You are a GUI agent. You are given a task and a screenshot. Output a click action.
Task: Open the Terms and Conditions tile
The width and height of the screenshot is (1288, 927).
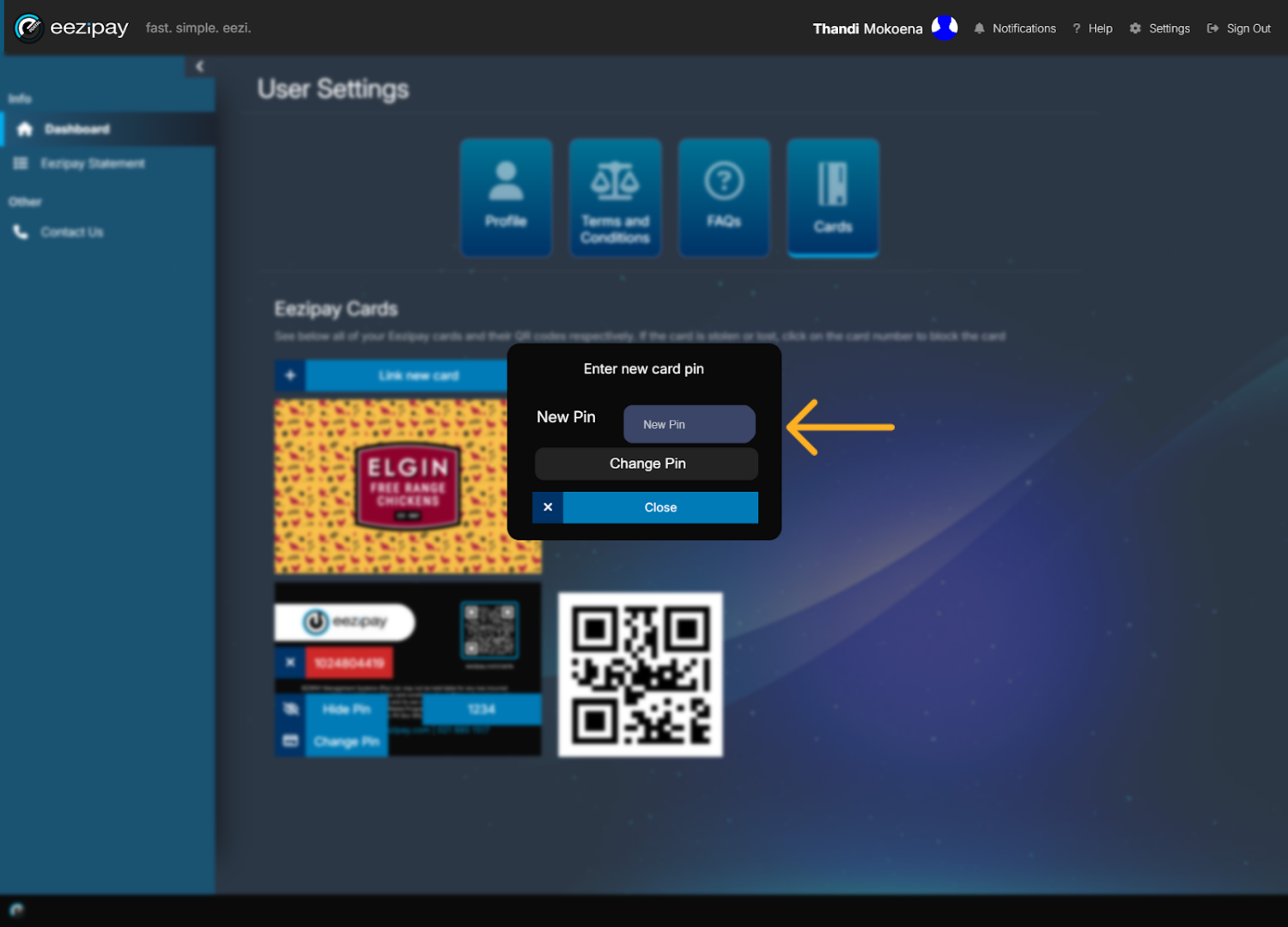coord(615,197)
